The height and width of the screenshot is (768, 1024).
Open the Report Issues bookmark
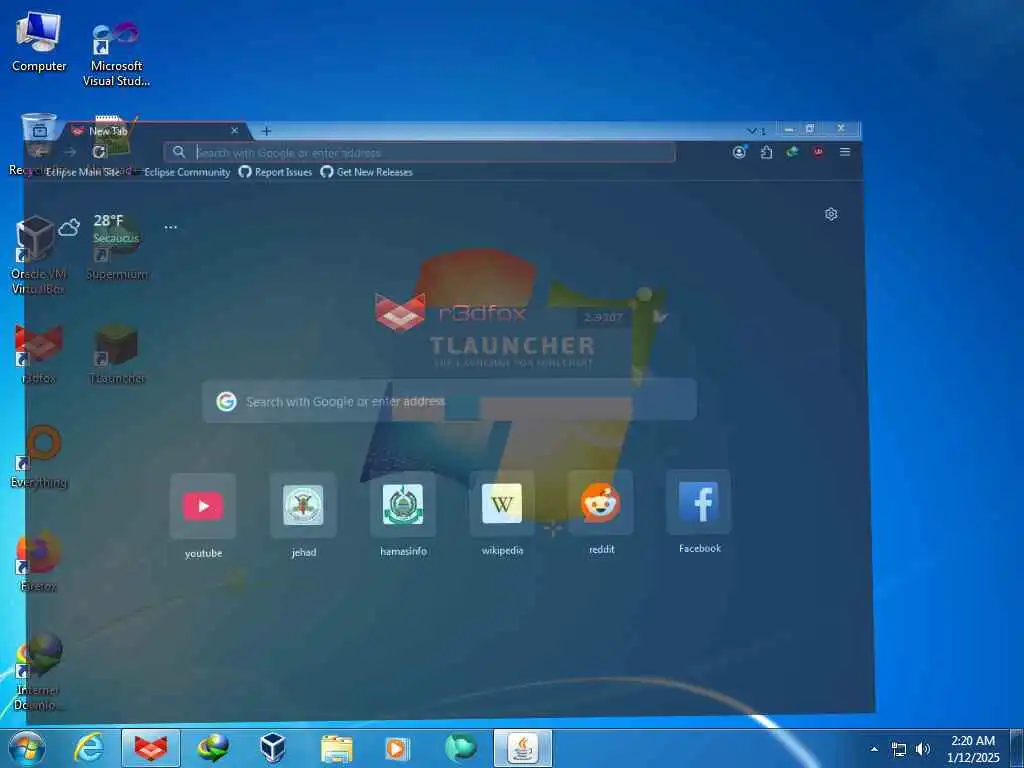click(276, 172)
